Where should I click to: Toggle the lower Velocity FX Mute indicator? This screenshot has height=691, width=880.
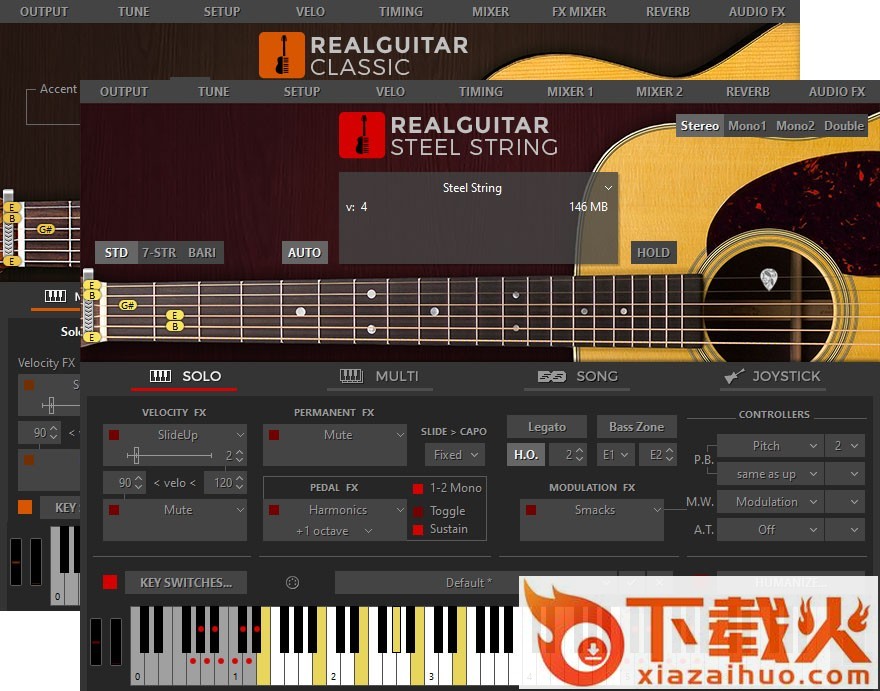click(x=114, y=510)
